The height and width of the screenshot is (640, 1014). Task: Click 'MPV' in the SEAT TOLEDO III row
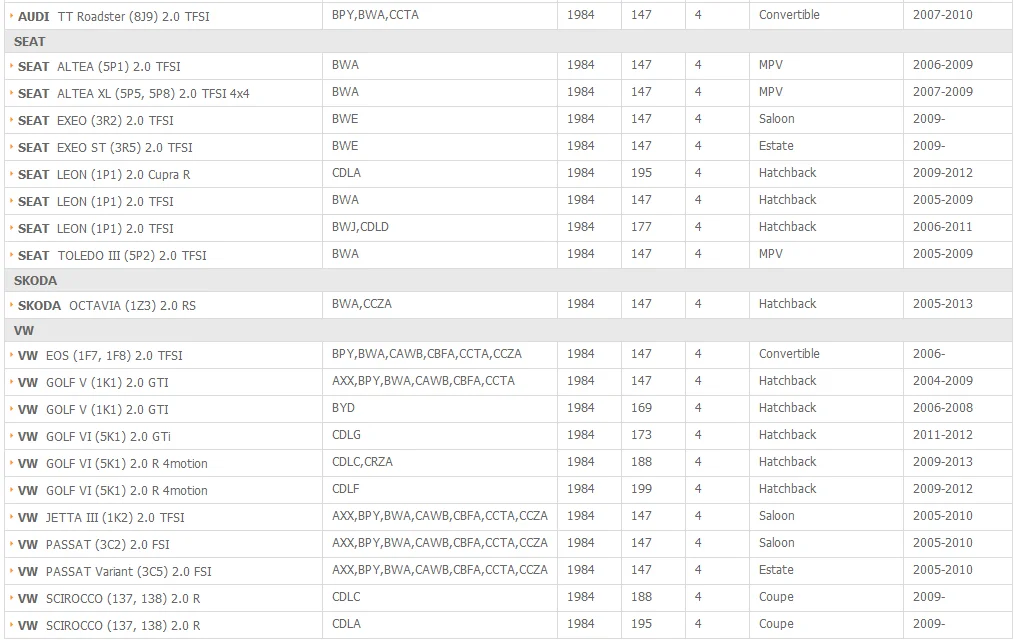771,254
